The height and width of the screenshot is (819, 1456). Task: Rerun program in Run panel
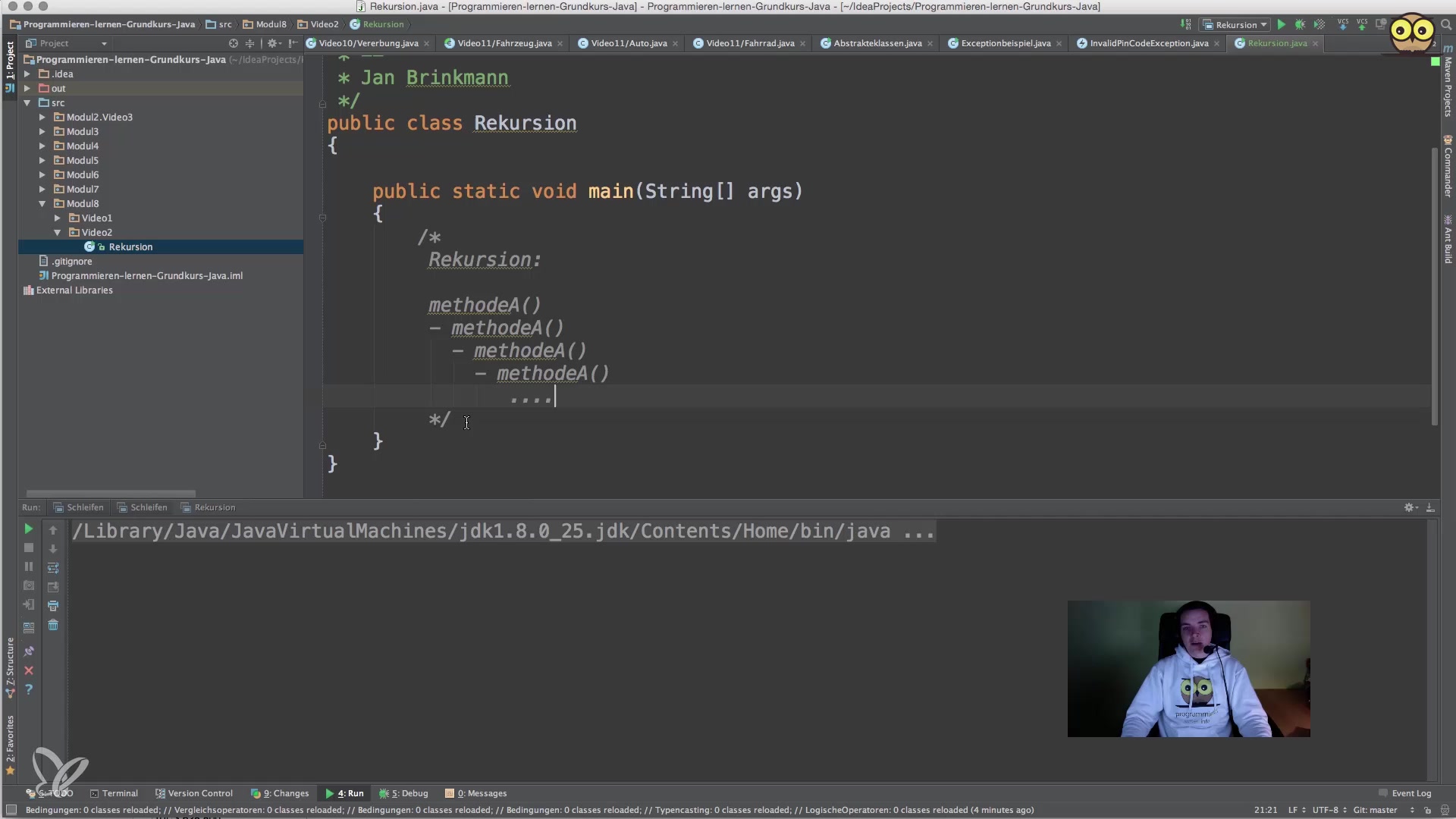click(x=29, y=529)
